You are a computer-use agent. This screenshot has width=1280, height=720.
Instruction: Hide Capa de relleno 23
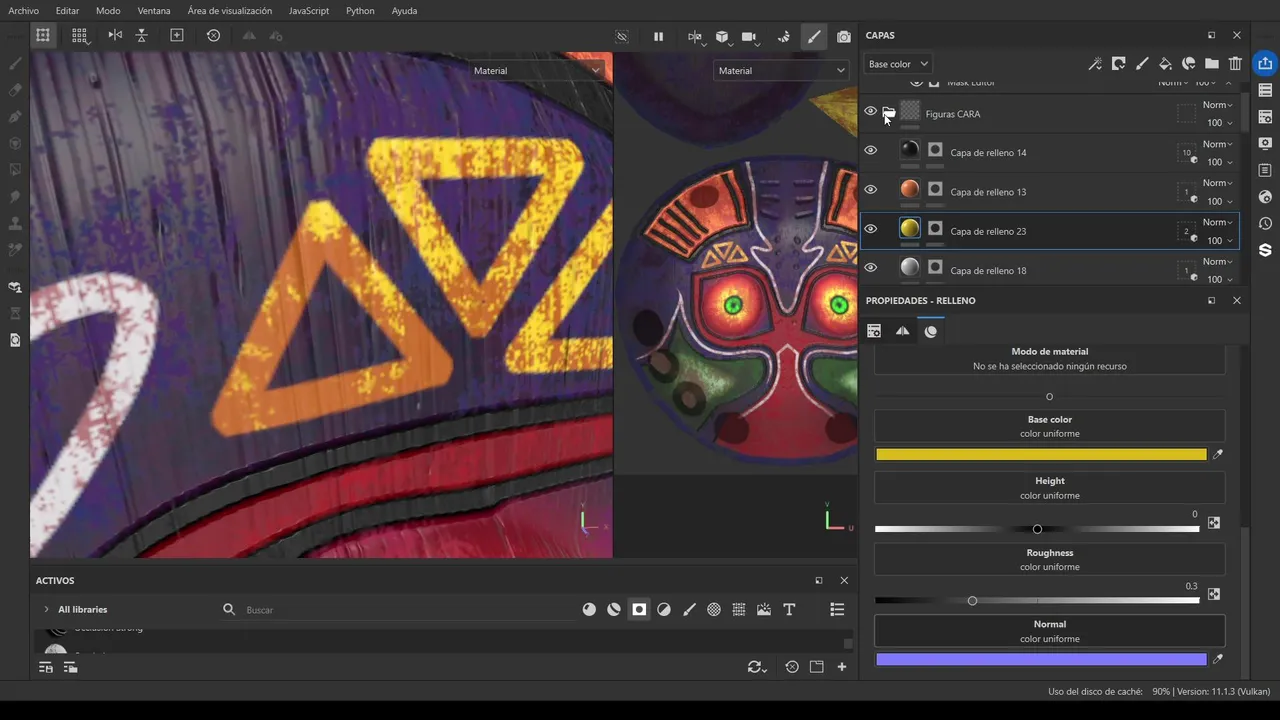(870, 229)
